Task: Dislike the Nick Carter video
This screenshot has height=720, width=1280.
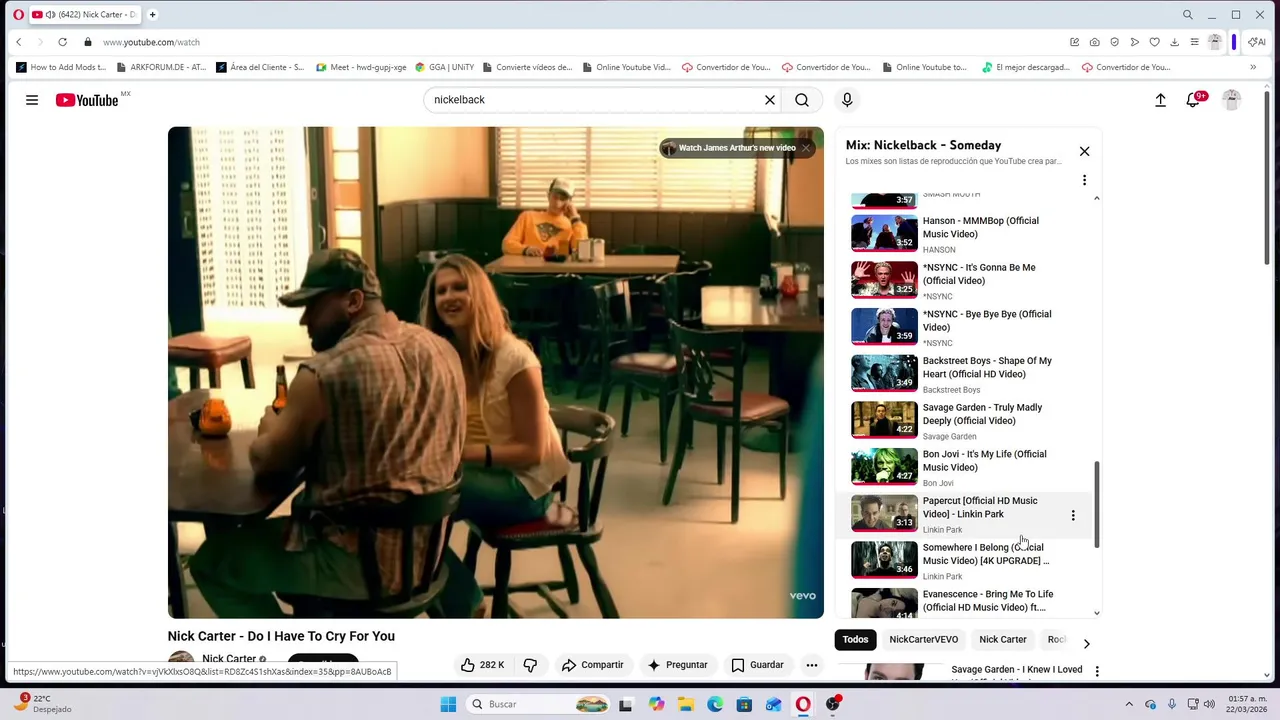Action: pos(530,665)
